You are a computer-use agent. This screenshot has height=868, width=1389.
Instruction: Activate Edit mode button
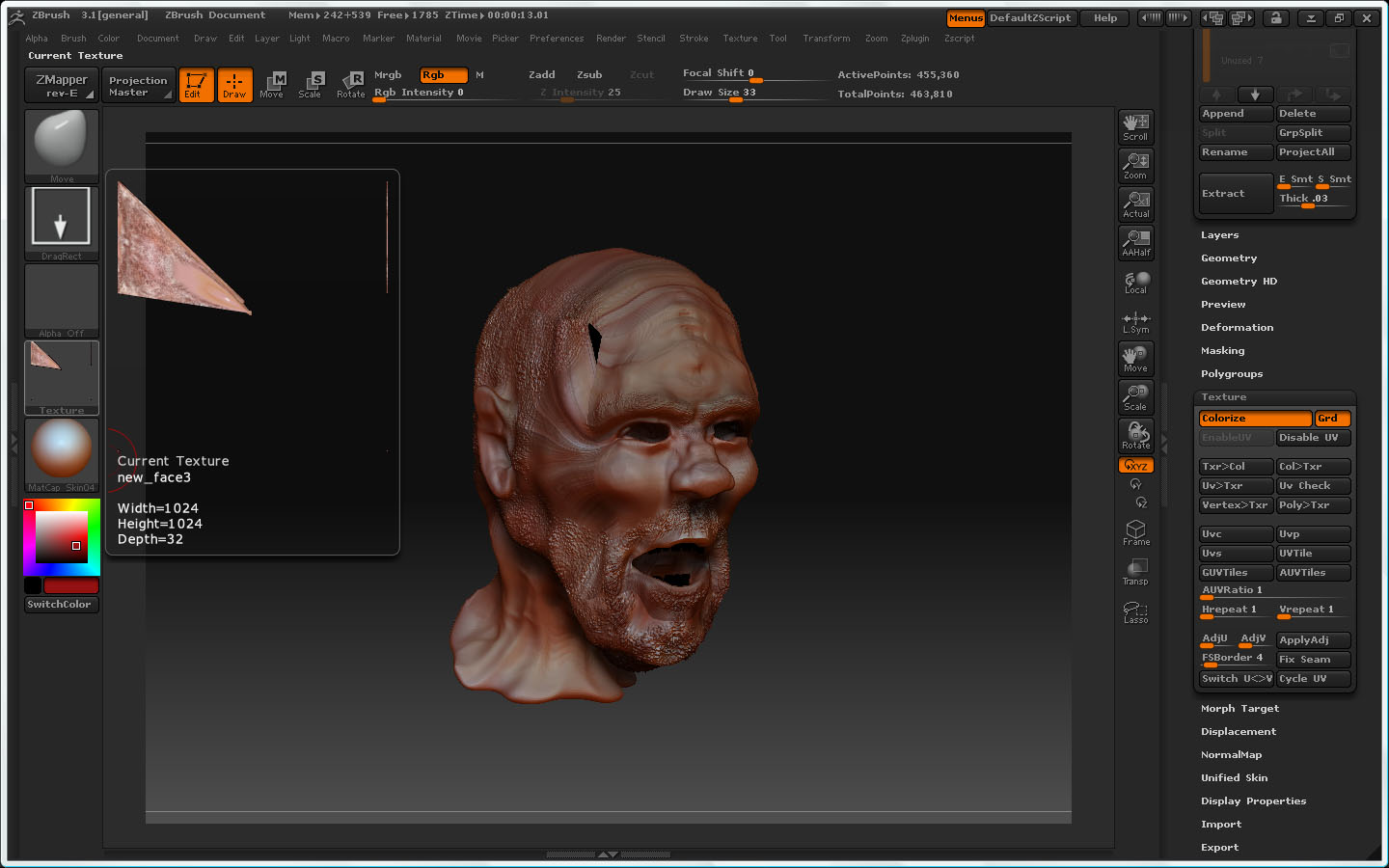197,85
